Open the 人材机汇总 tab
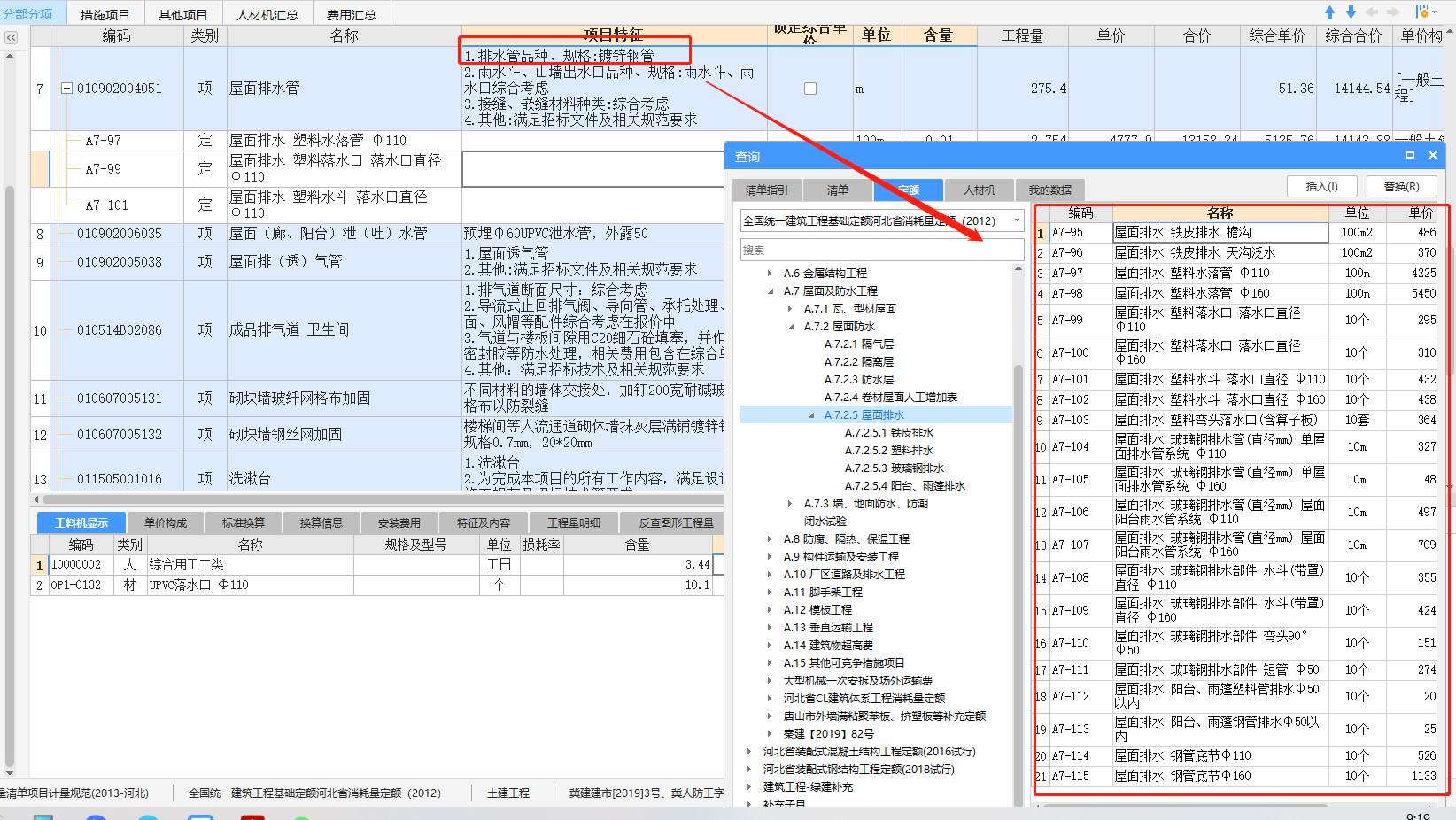The height and width of the screenshot is (820, 1456). point(267,15)
